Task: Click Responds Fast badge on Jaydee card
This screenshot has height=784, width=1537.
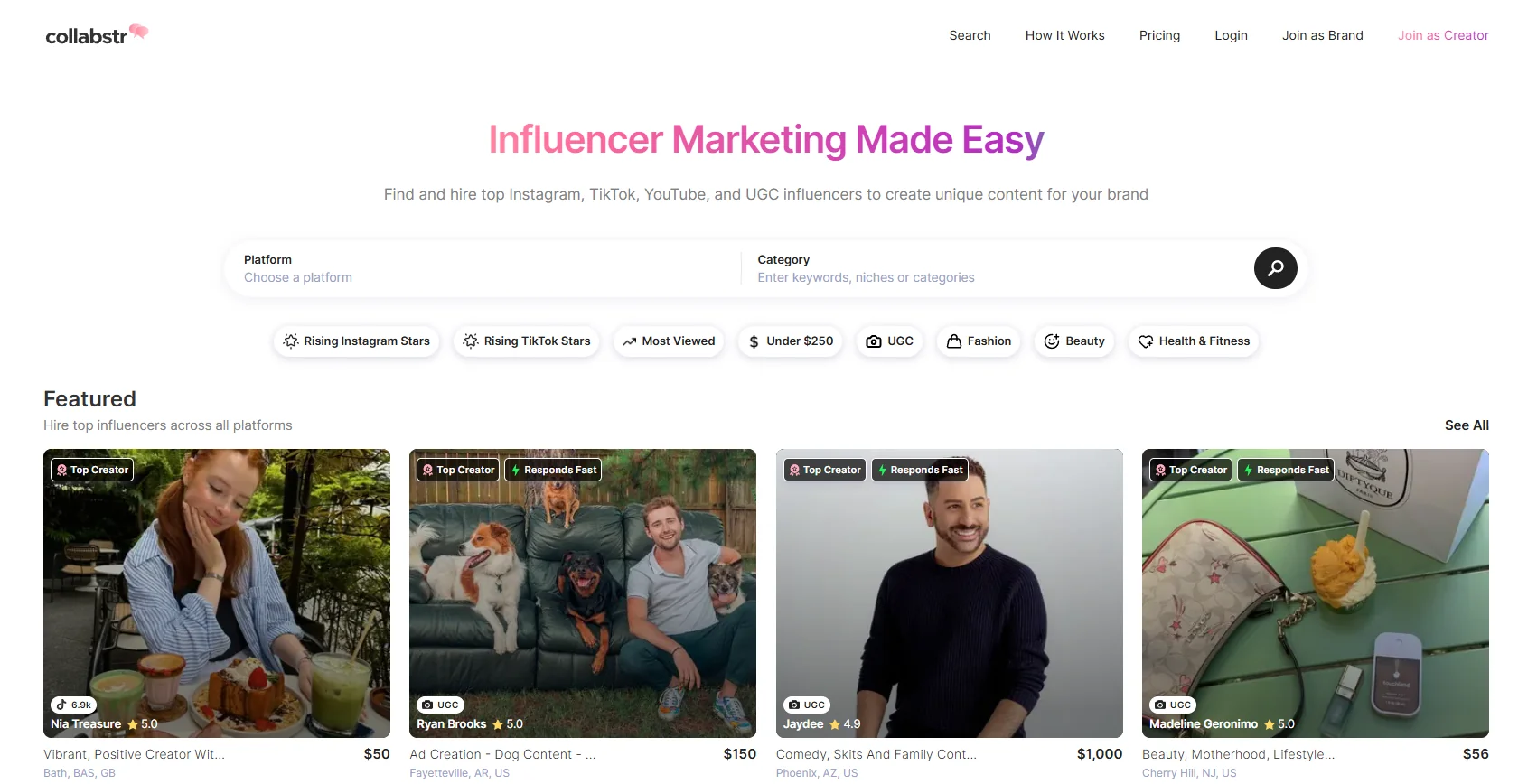Action: (919, 470)
